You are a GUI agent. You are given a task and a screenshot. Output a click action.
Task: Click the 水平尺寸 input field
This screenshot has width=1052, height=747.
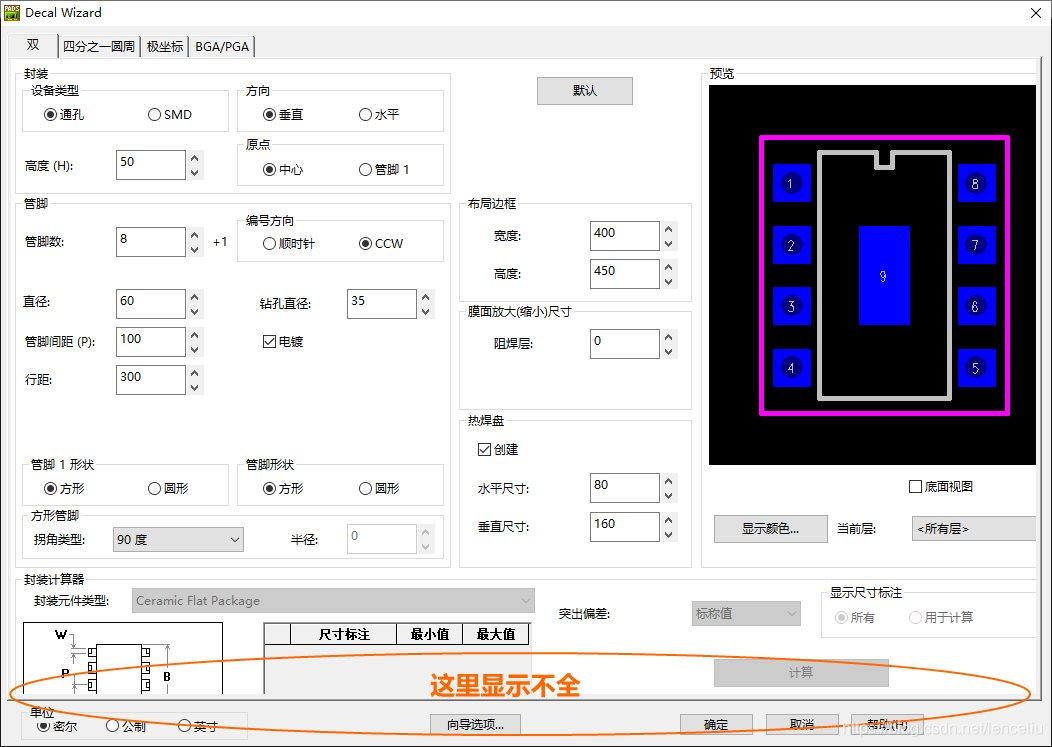click(625, 488)
